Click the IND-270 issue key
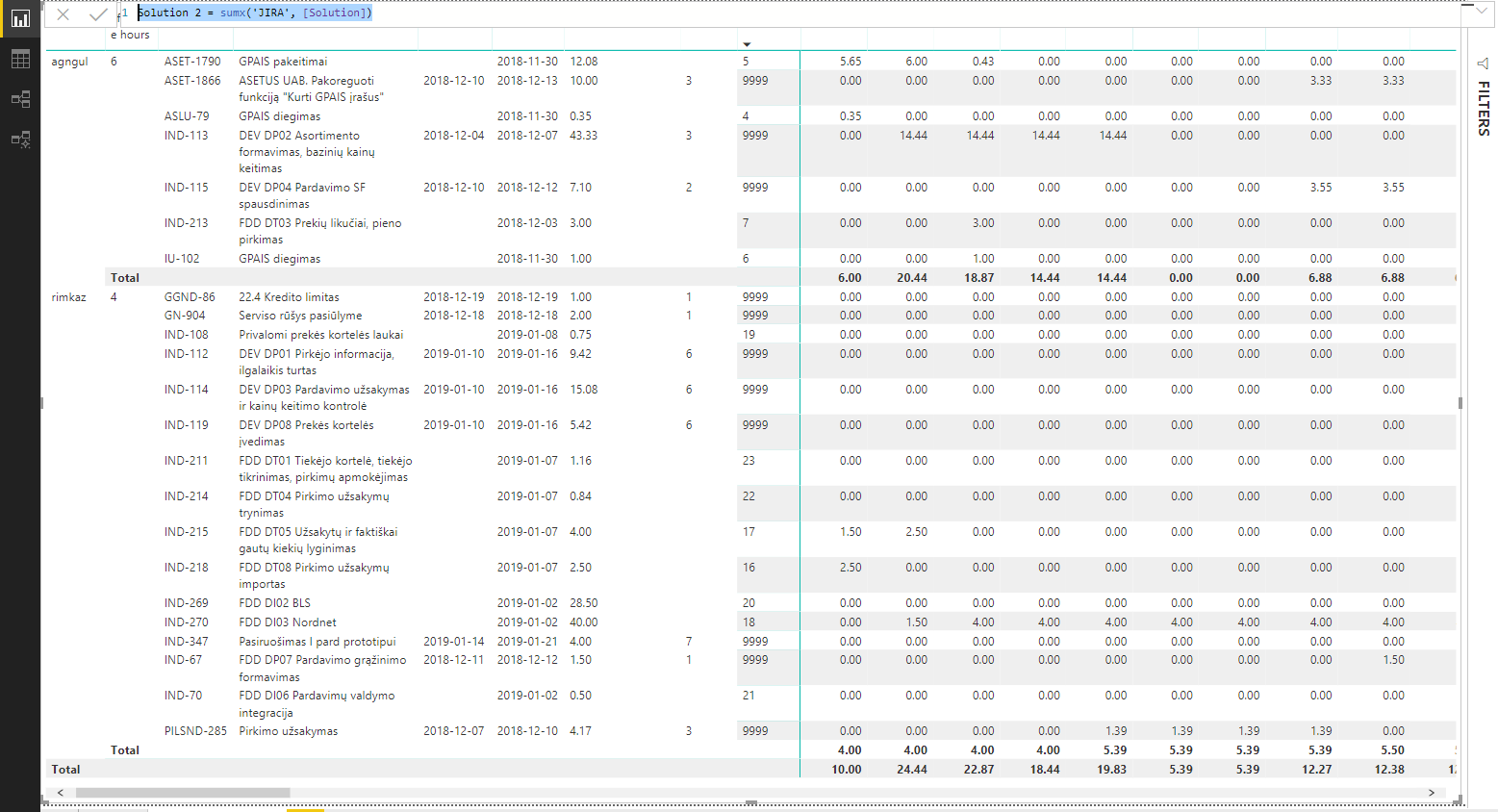 186,622
